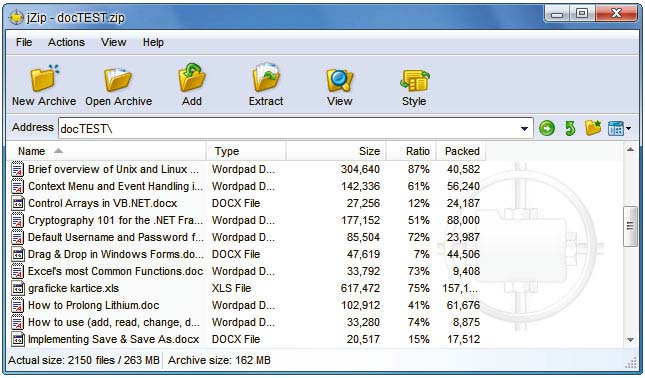This screenshot has height=378, width=645.
Task: Click the jZip title bar application icon
Action: tap(16, 18)
